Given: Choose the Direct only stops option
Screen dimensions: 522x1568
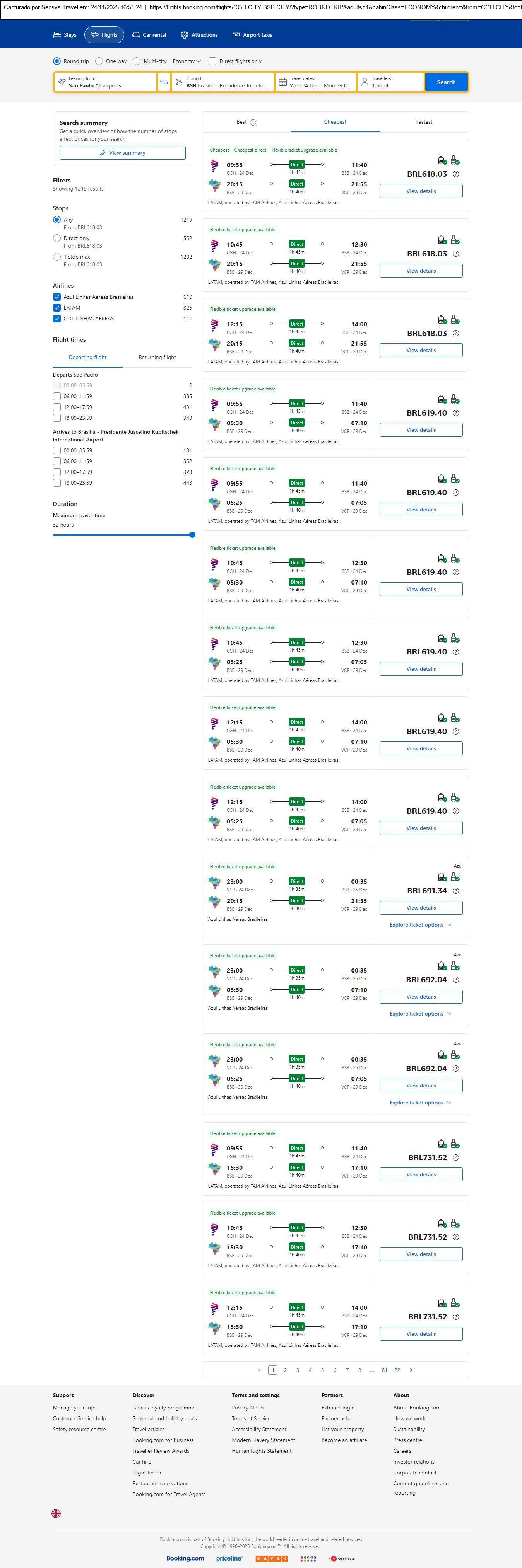Looking at the screenshot, I should 56,239.
